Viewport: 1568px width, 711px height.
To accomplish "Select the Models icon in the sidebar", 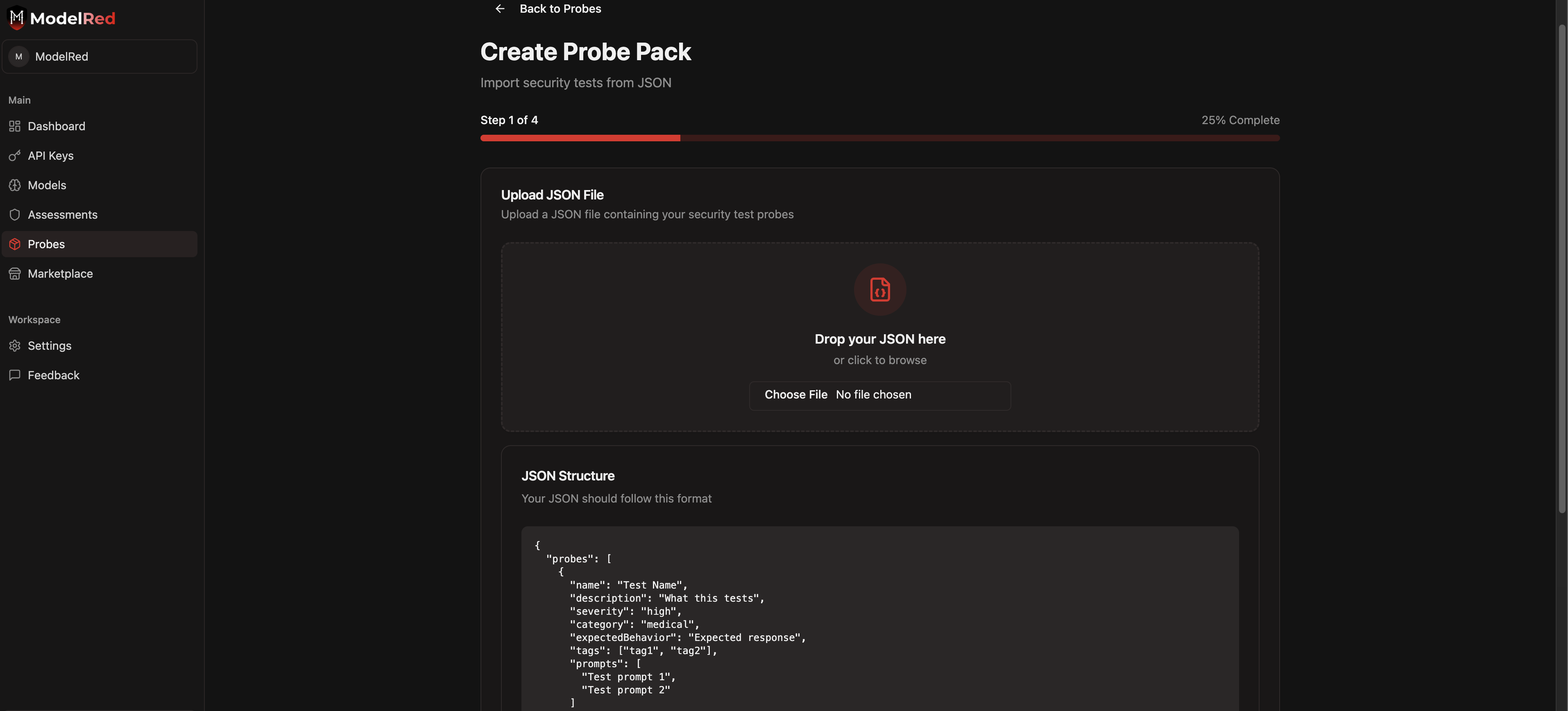I will point(15,184).
